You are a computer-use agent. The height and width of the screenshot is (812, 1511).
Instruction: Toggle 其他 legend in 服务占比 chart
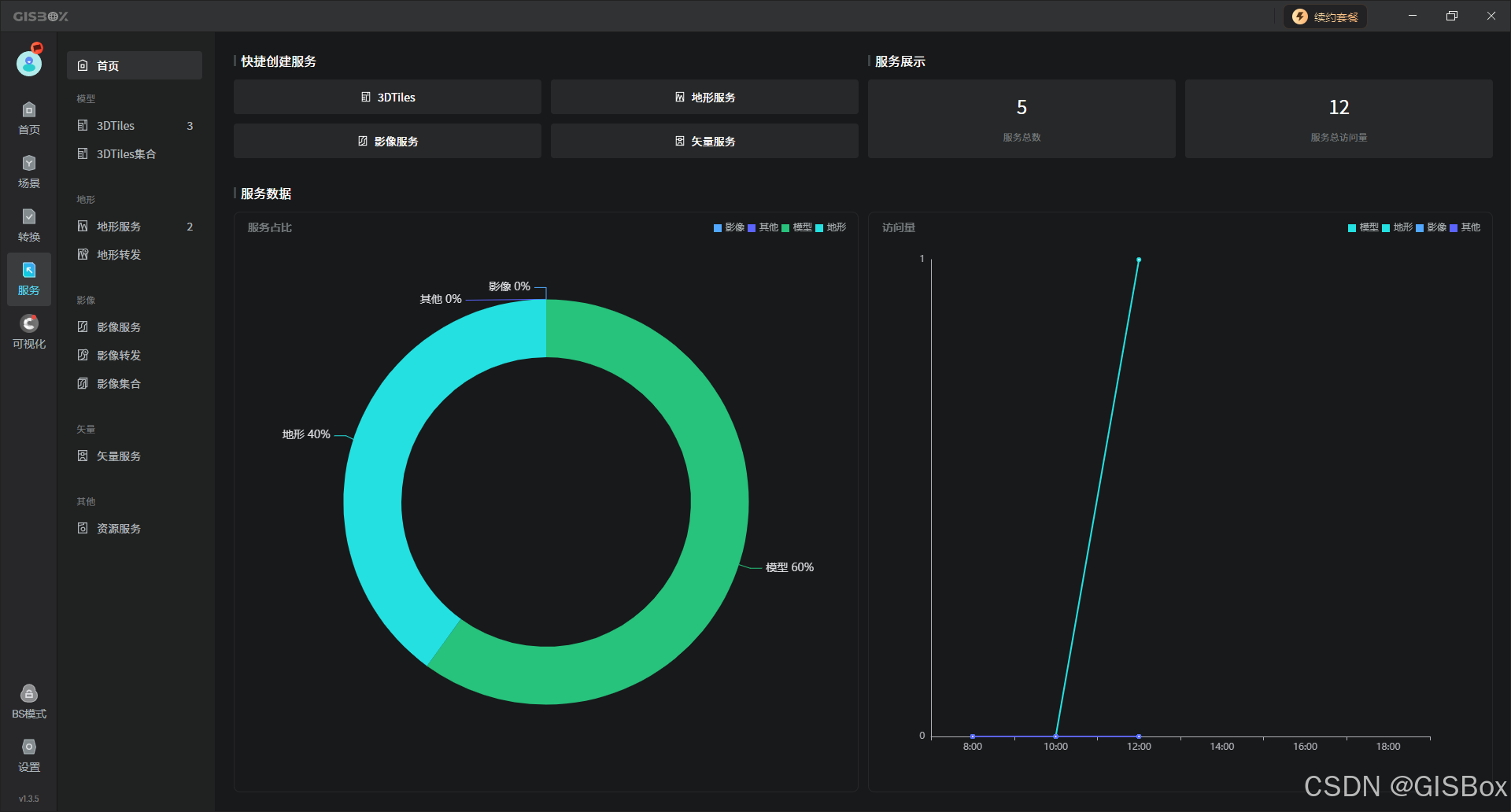pos(763,227)
